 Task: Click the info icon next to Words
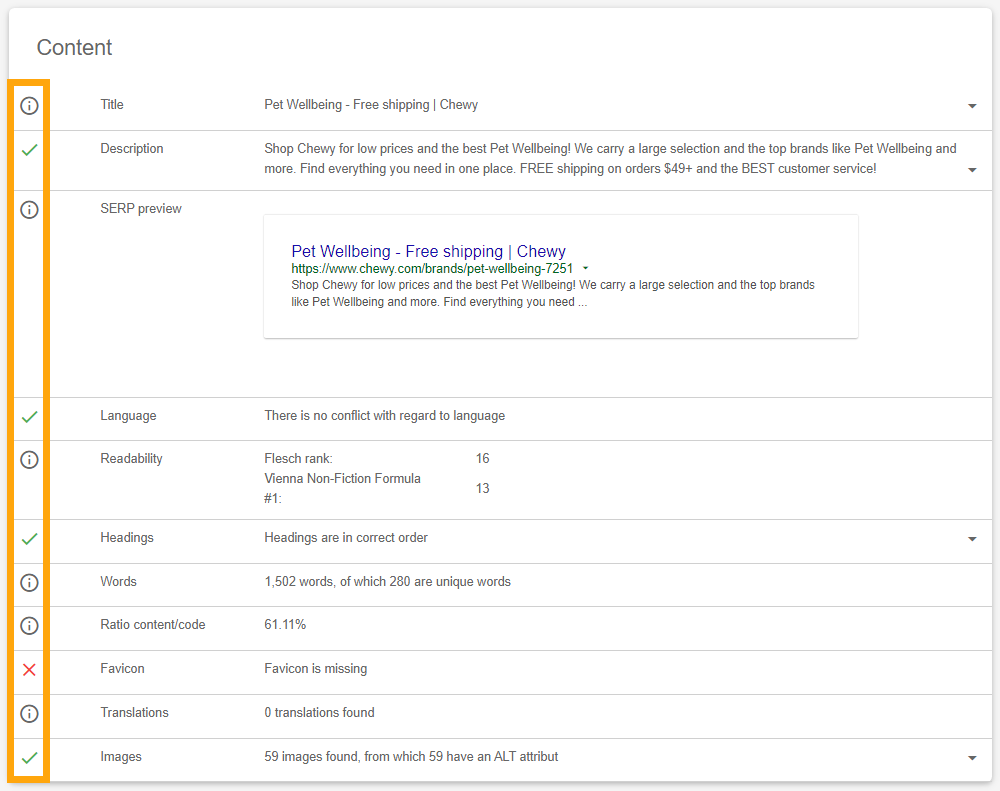point(29,582)
